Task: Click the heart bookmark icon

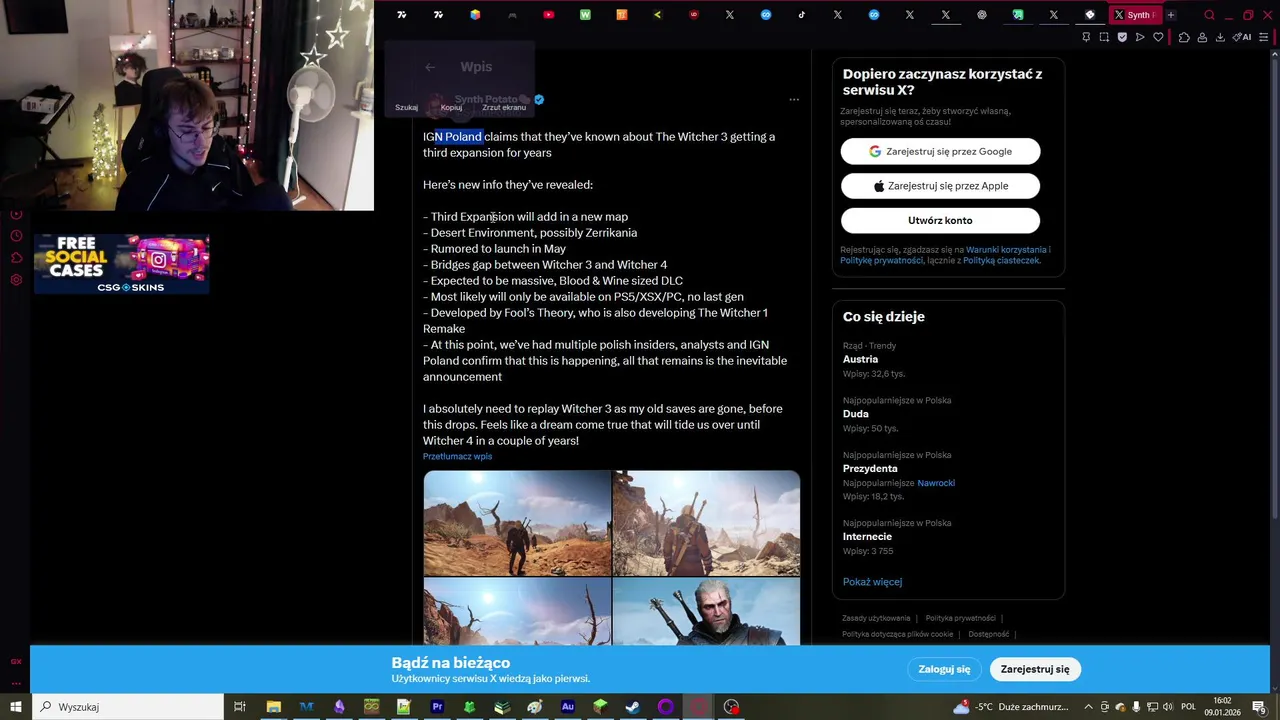Action: (1158, 37)
